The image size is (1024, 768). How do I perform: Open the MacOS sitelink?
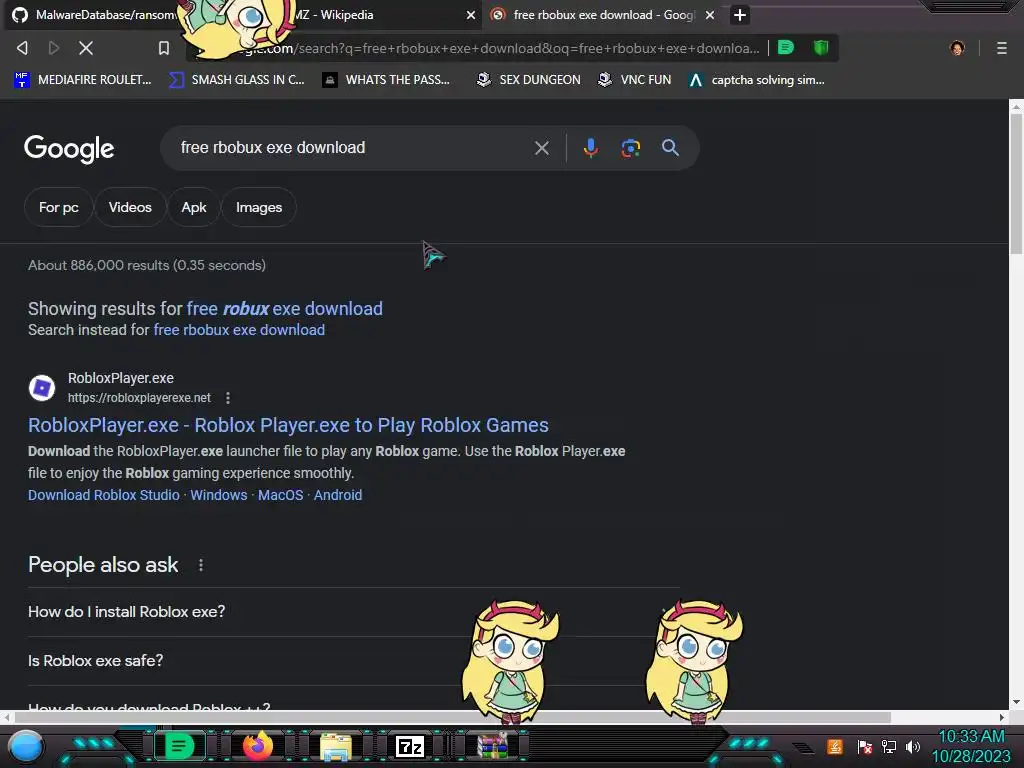280,495
